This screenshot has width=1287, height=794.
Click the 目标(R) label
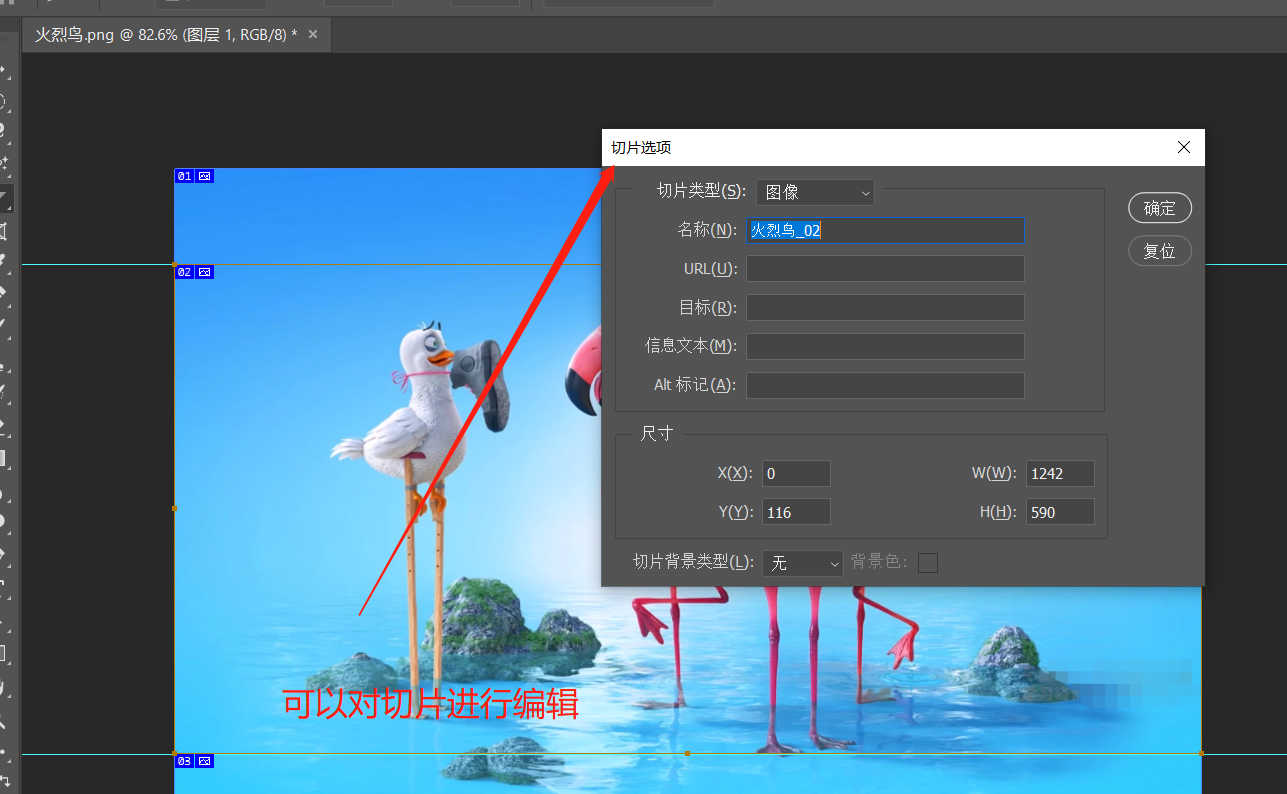tap(707, 308)
